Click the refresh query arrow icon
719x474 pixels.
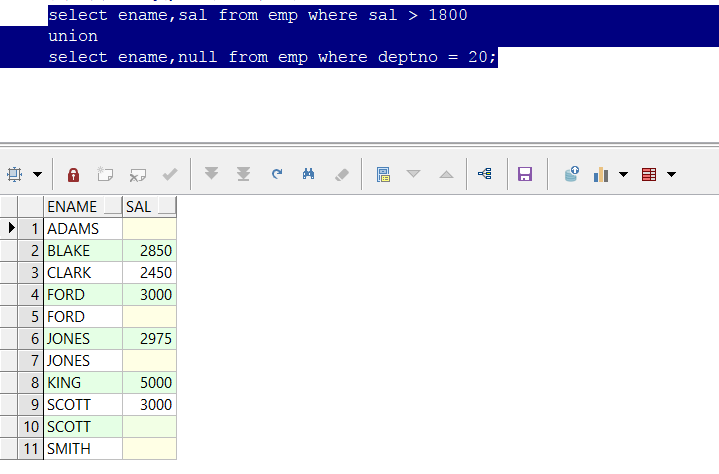point(277,173)
